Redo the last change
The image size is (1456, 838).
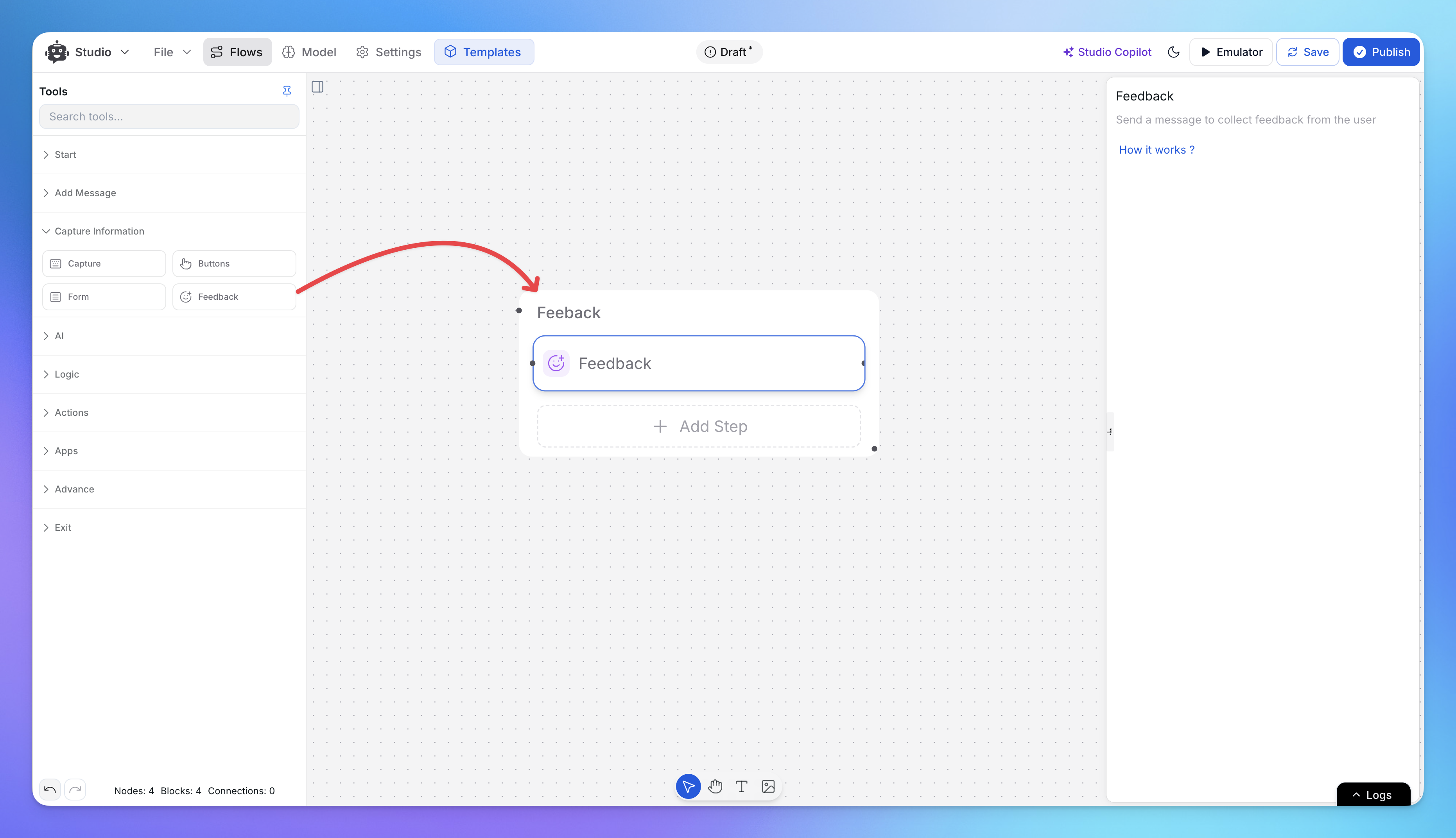[75, 790]
